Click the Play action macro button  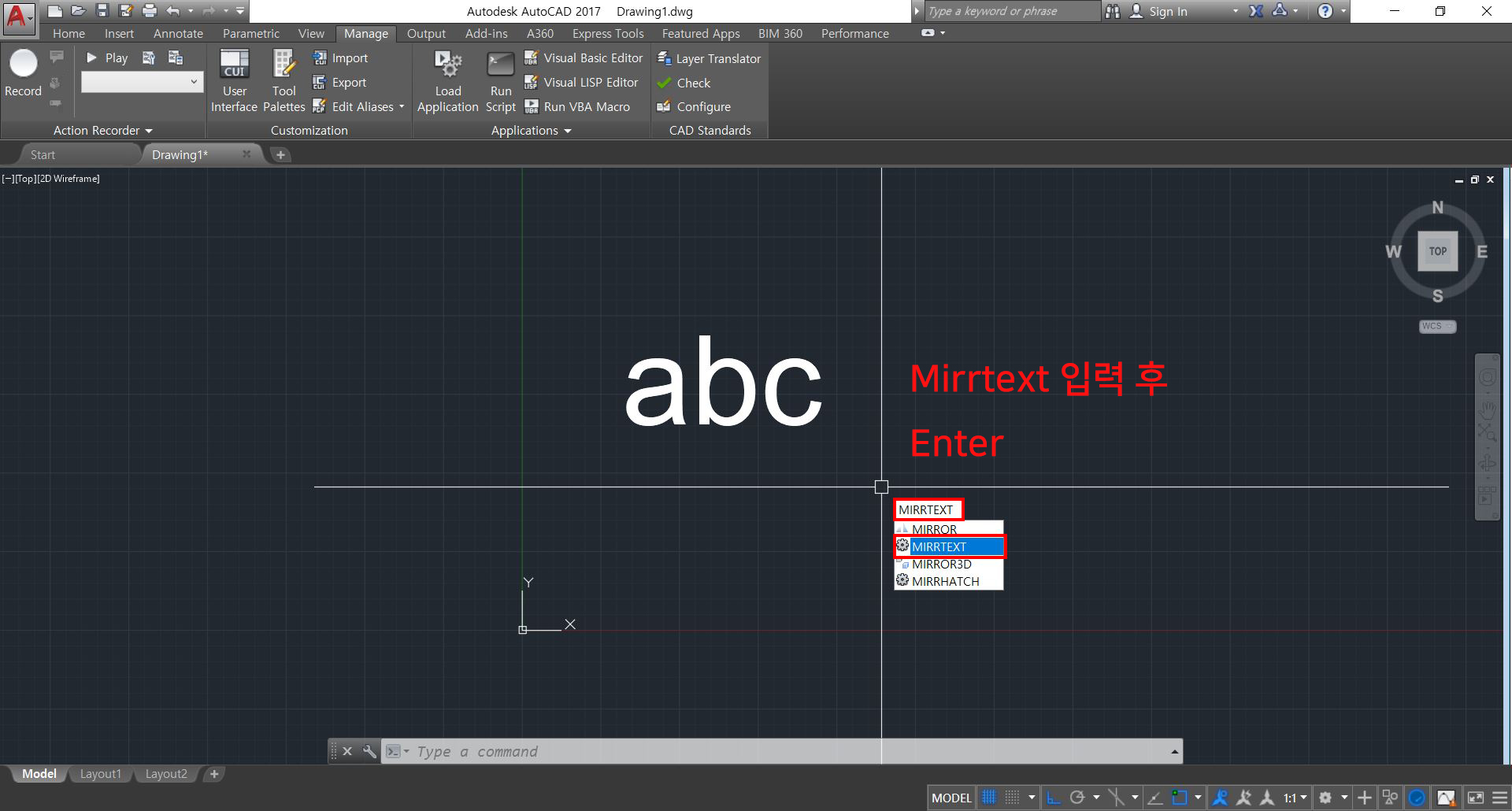pos(106,57)
